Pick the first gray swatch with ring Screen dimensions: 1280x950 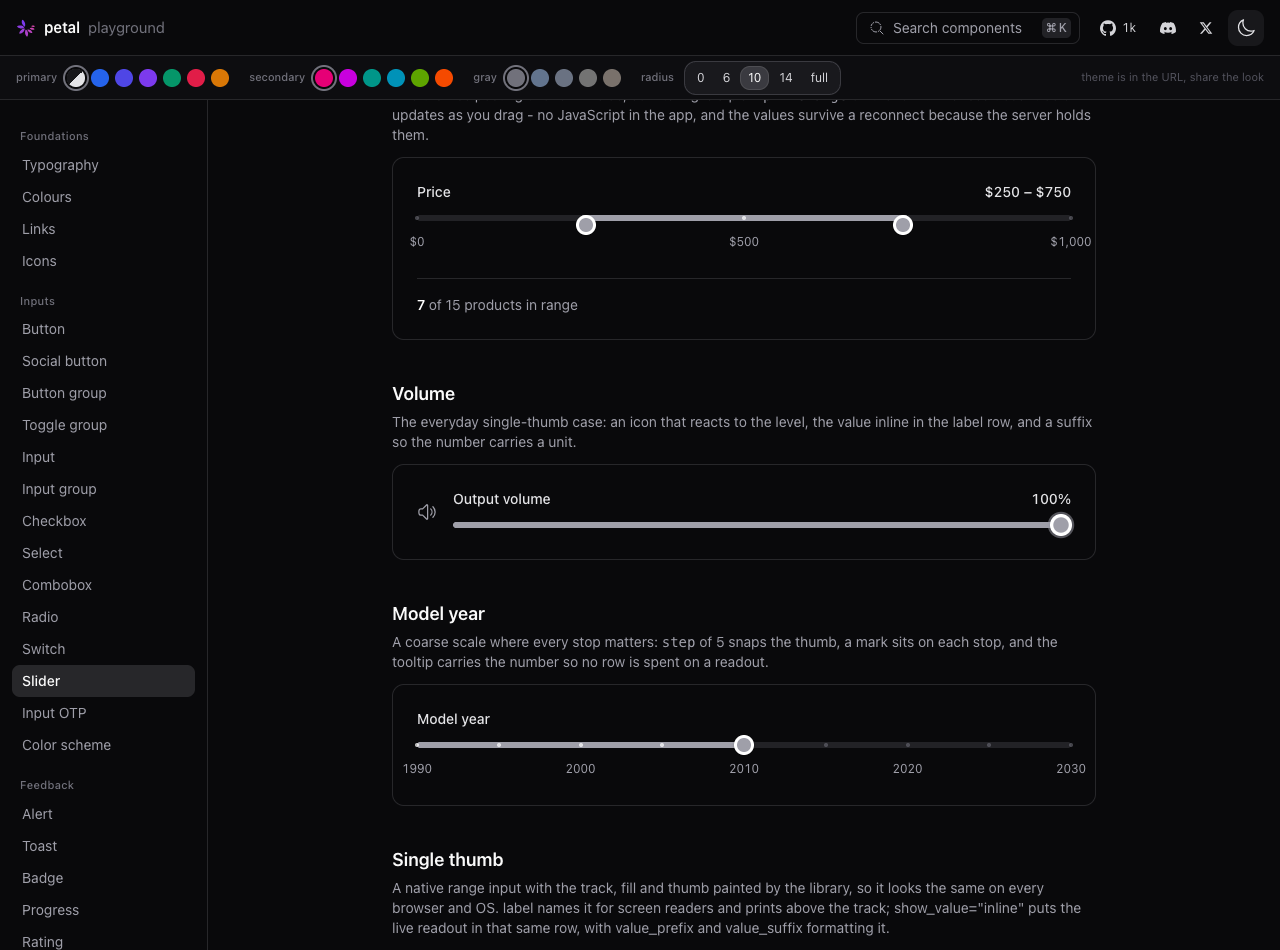coord(516,78)
